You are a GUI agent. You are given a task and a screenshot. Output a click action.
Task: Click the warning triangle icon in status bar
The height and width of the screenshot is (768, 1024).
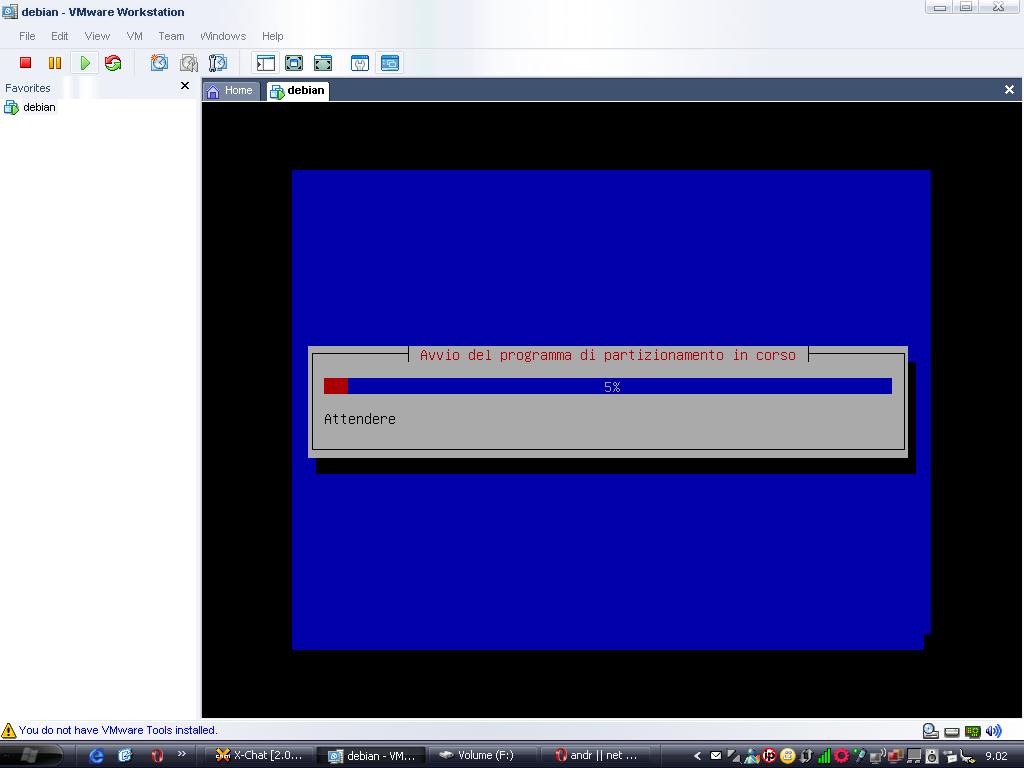click(8, 730)
